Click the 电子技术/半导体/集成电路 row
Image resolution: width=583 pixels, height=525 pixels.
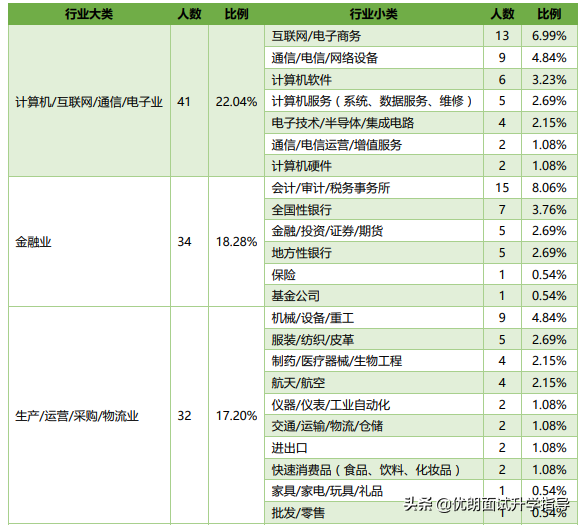pyautogui.click(x=421, y=122)
